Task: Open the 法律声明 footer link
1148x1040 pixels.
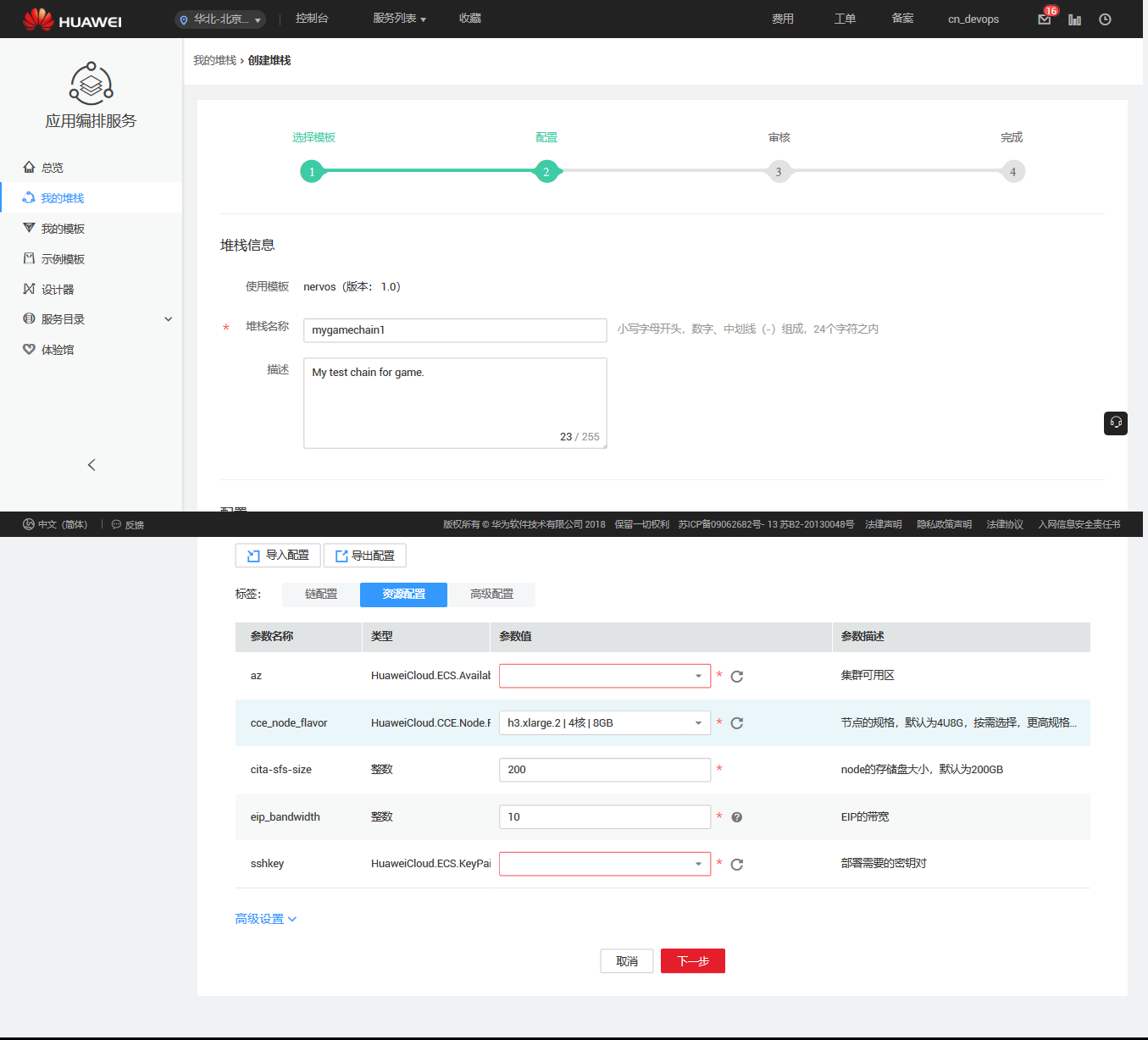Action: click(883, 524)
